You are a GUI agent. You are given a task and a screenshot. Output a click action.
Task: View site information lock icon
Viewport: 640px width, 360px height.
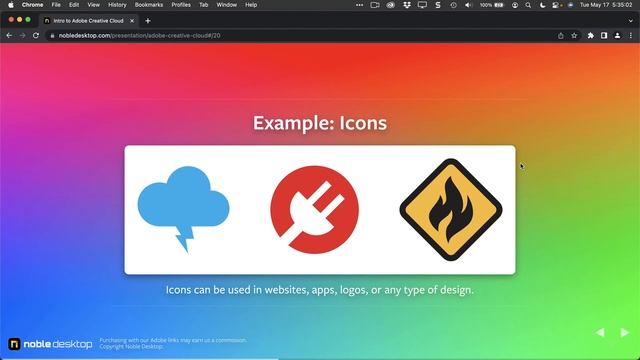pos(52,36)
